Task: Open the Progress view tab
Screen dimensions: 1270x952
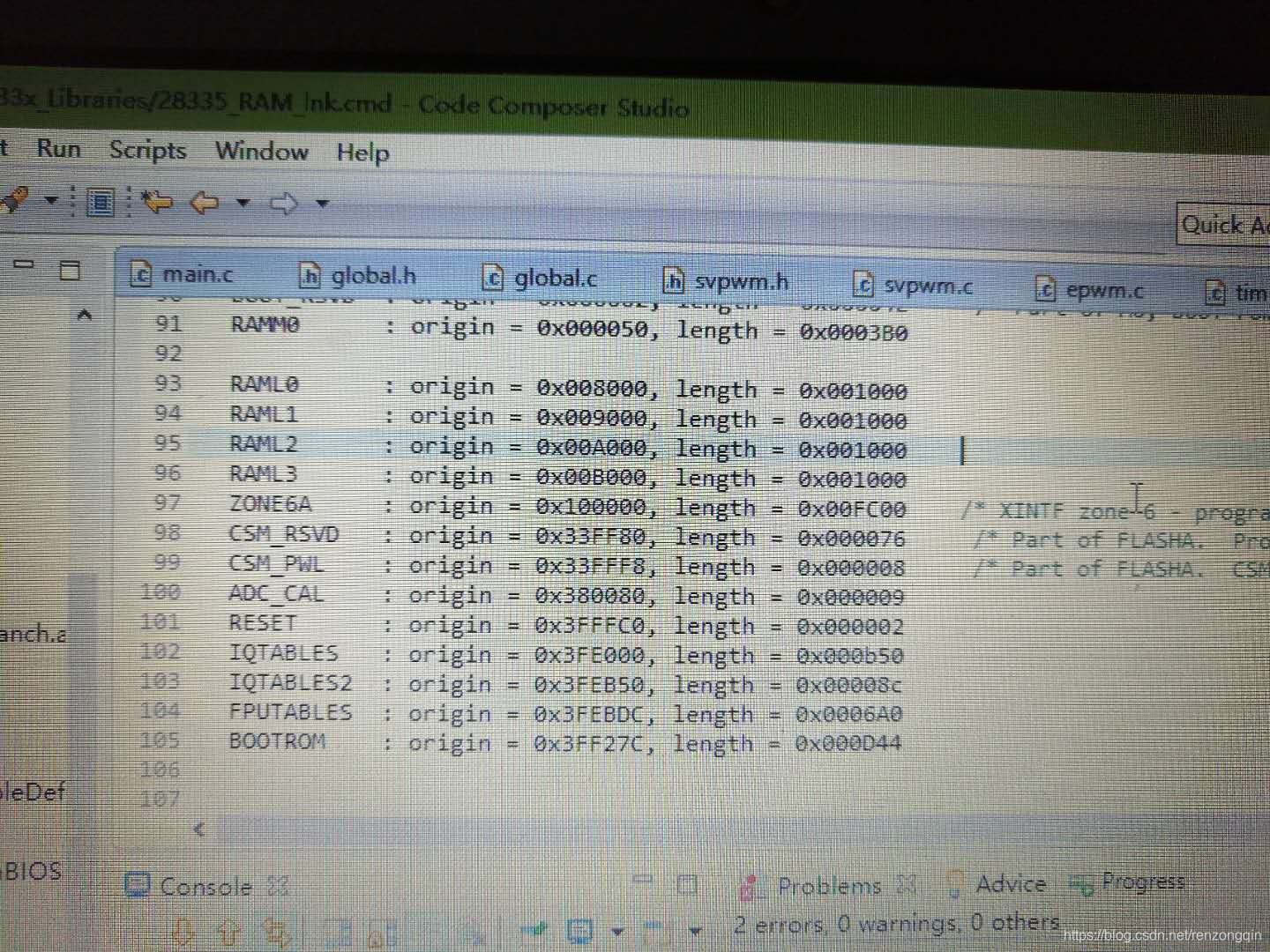Action: coord(1143,881)
